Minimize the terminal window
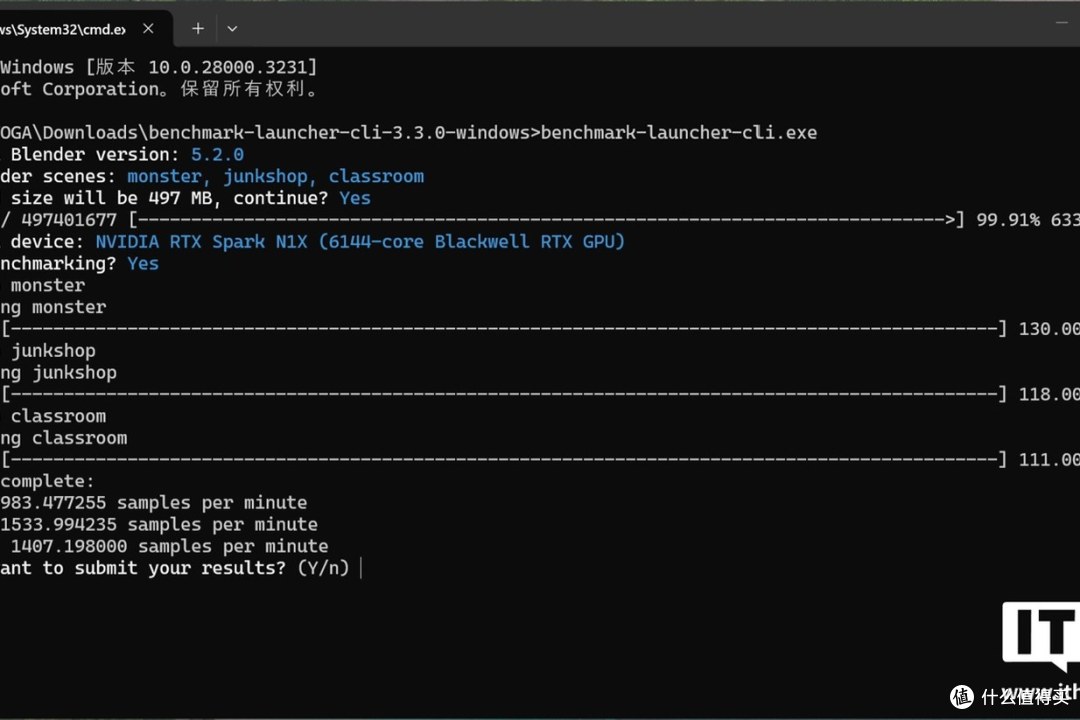 click(x=1061, y=23)
